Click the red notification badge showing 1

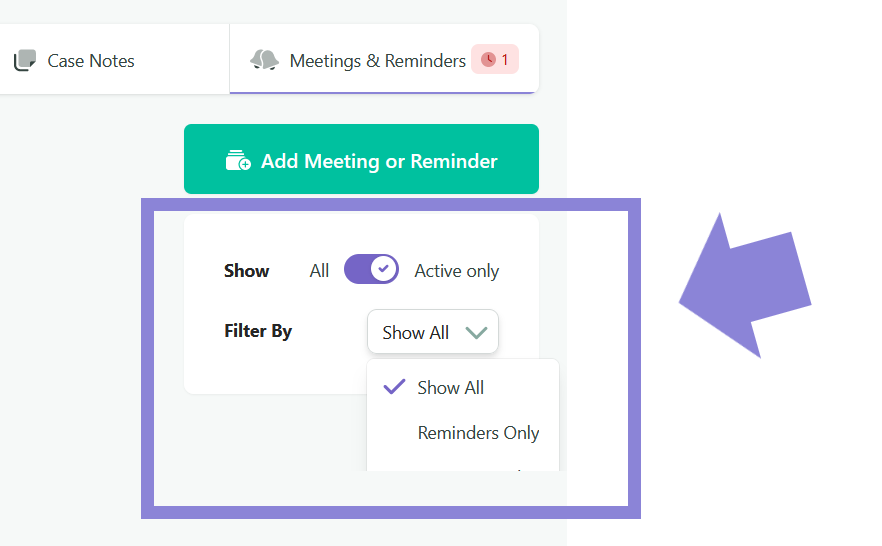click(495, 59)
